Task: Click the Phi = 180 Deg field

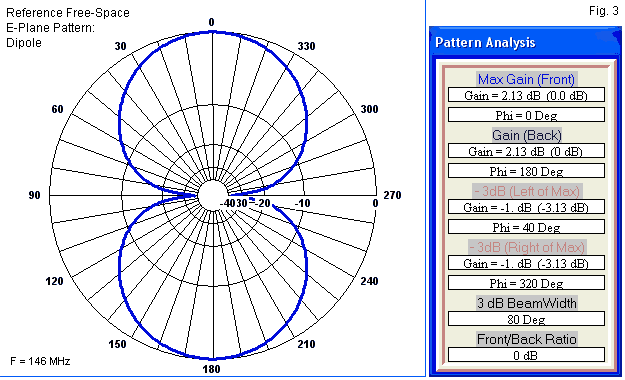Action: (x=526, y=171)
